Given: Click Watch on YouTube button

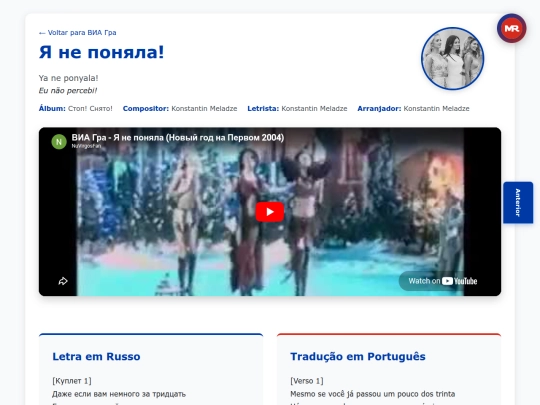Looking at the screenshot, I should click(443, 281).
